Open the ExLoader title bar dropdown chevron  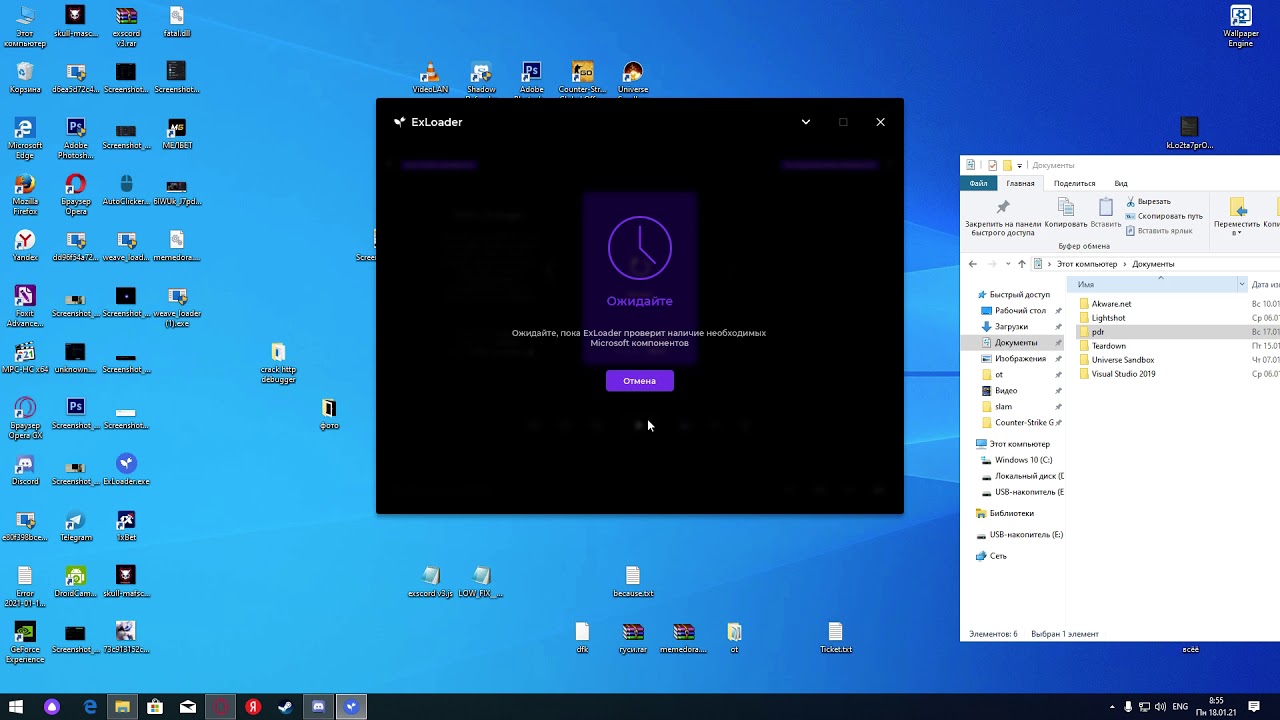pyautogui.click(x=806, y=122)
